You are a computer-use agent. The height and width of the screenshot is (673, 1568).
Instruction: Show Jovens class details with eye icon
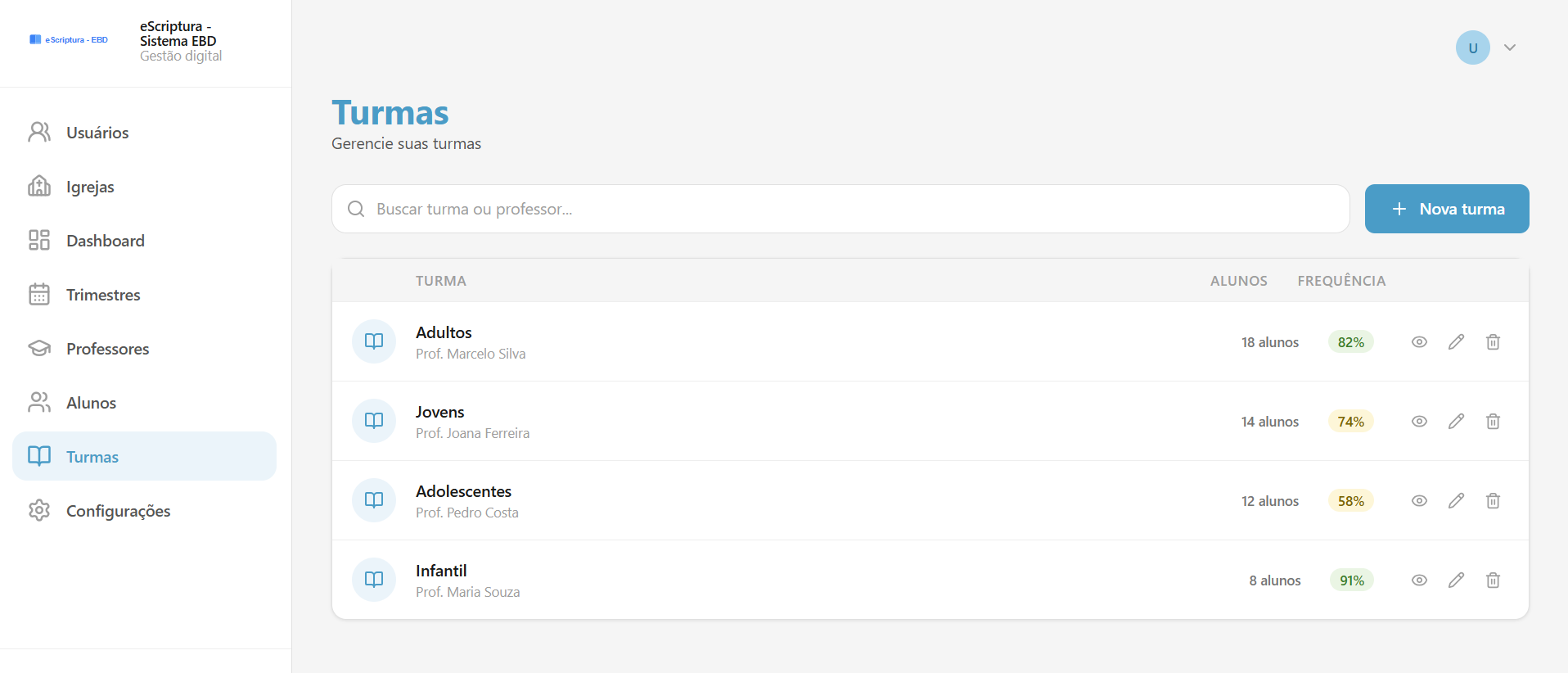pos(1419,422)
